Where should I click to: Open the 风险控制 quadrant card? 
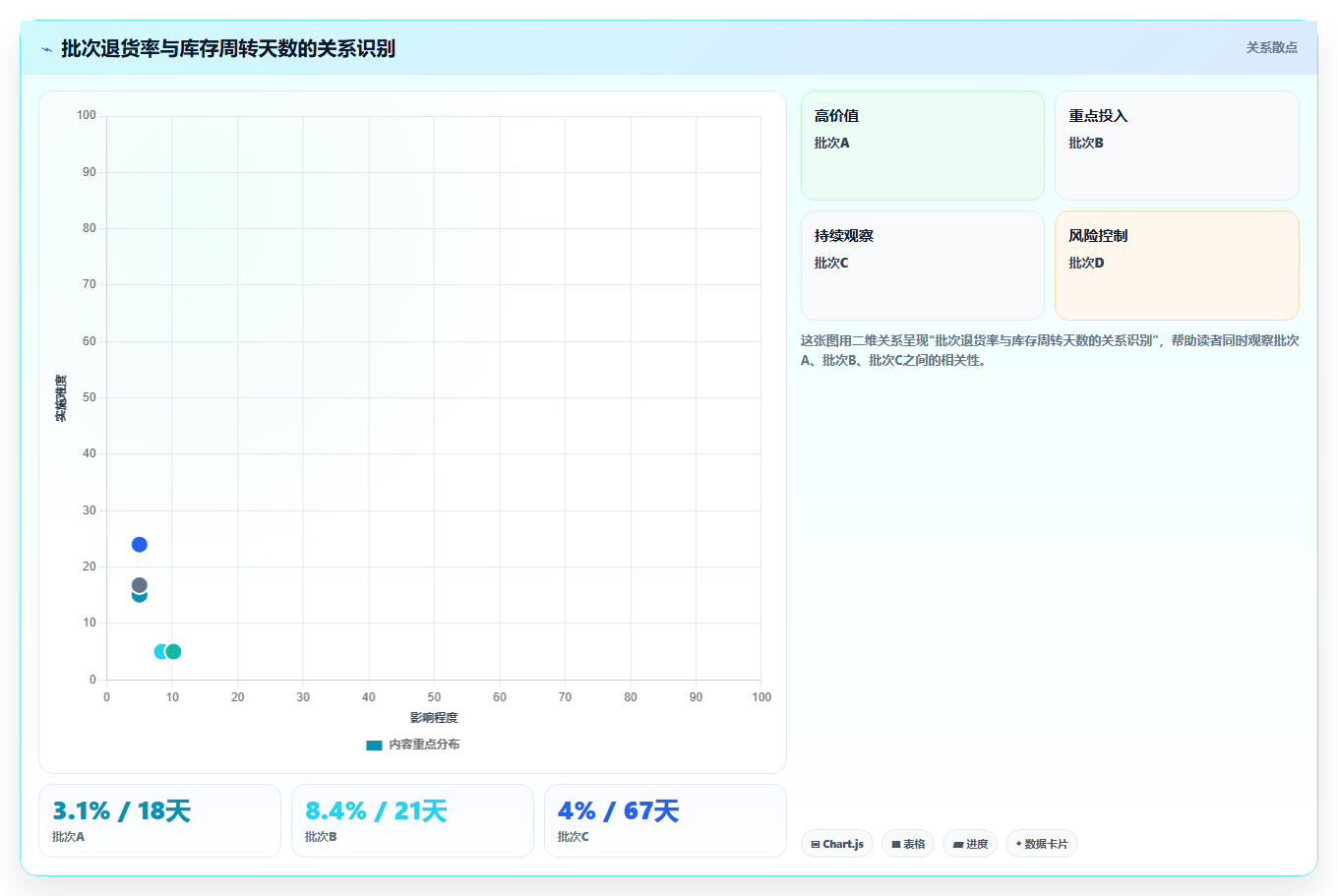point(1177,266)
